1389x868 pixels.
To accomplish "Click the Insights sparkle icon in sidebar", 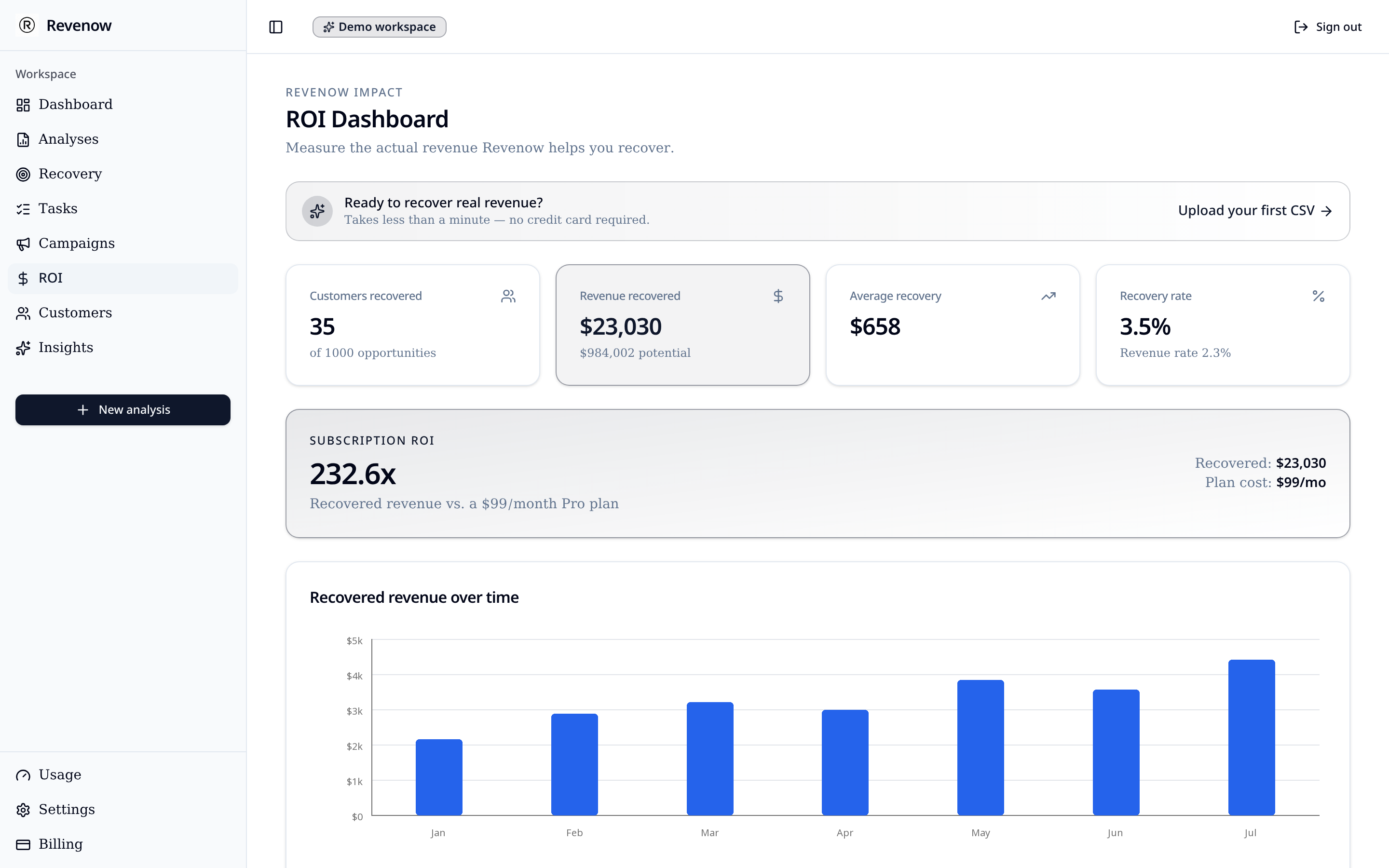I will (x=23, y=348).
